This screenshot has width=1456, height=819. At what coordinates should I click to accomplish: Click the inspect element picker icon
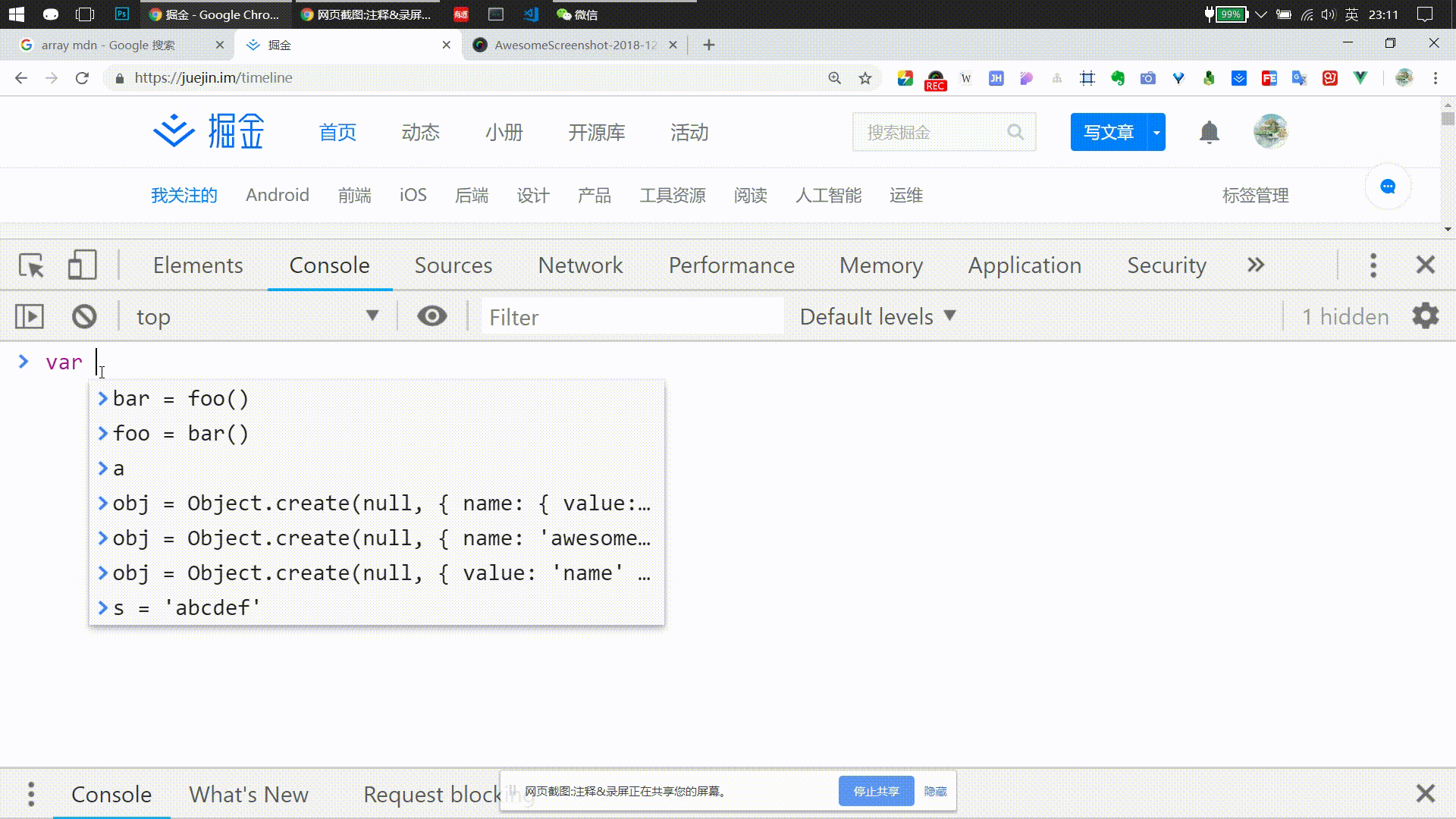(x=31, y=265)
